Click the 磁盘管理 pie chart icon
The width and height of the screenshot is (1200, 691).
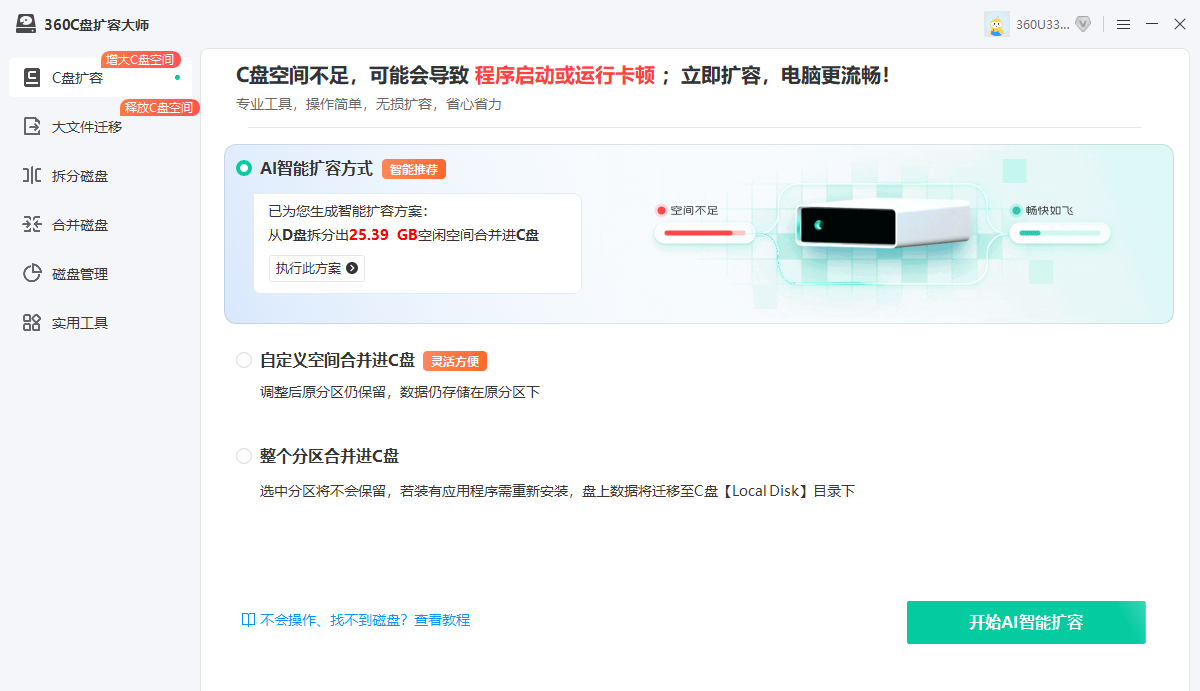point(32,274)
